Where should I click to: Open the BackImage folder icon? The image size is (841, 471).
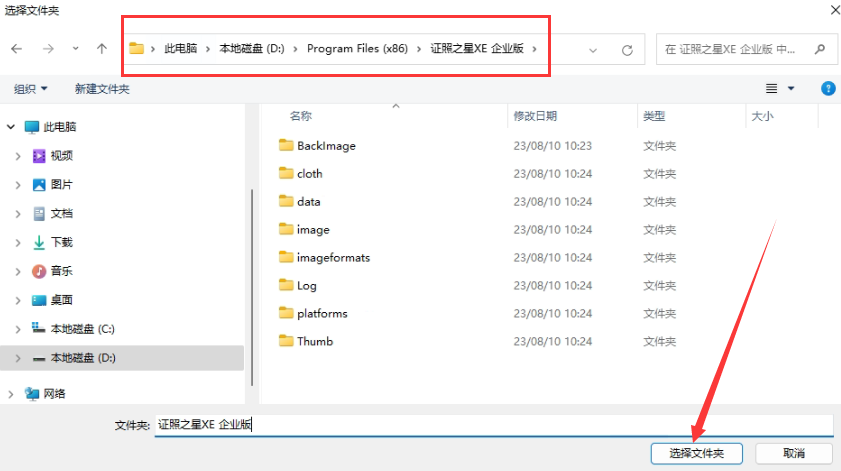pos(286,146)
